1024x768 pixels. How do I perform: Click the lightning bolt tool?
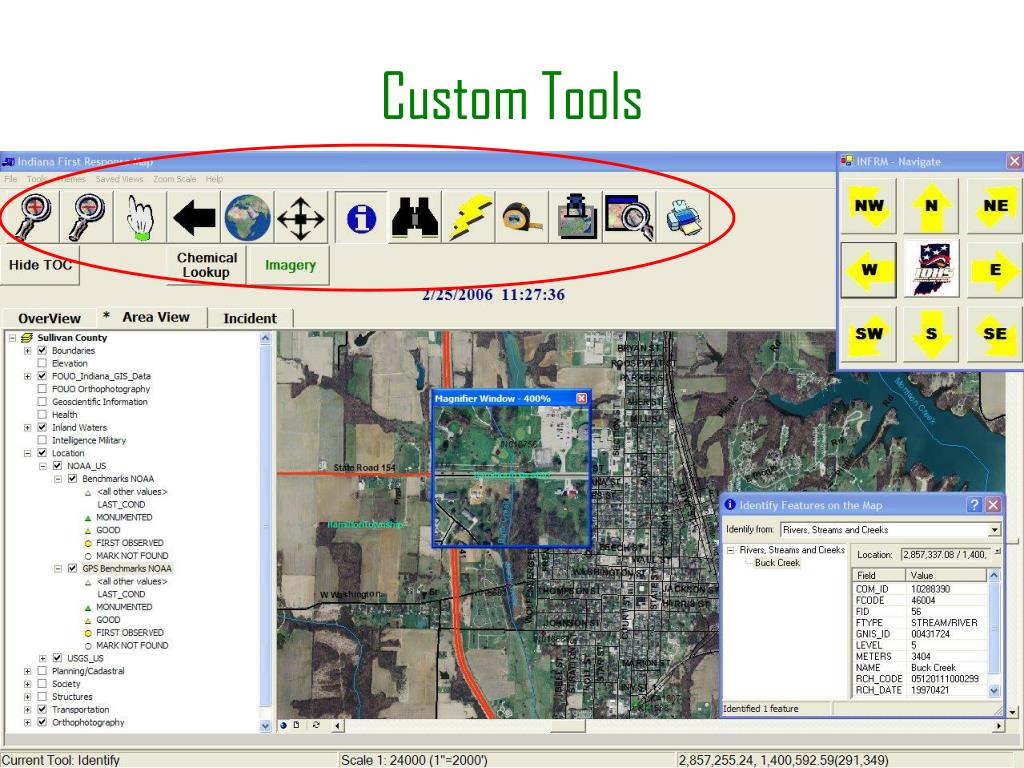[468, 216]
